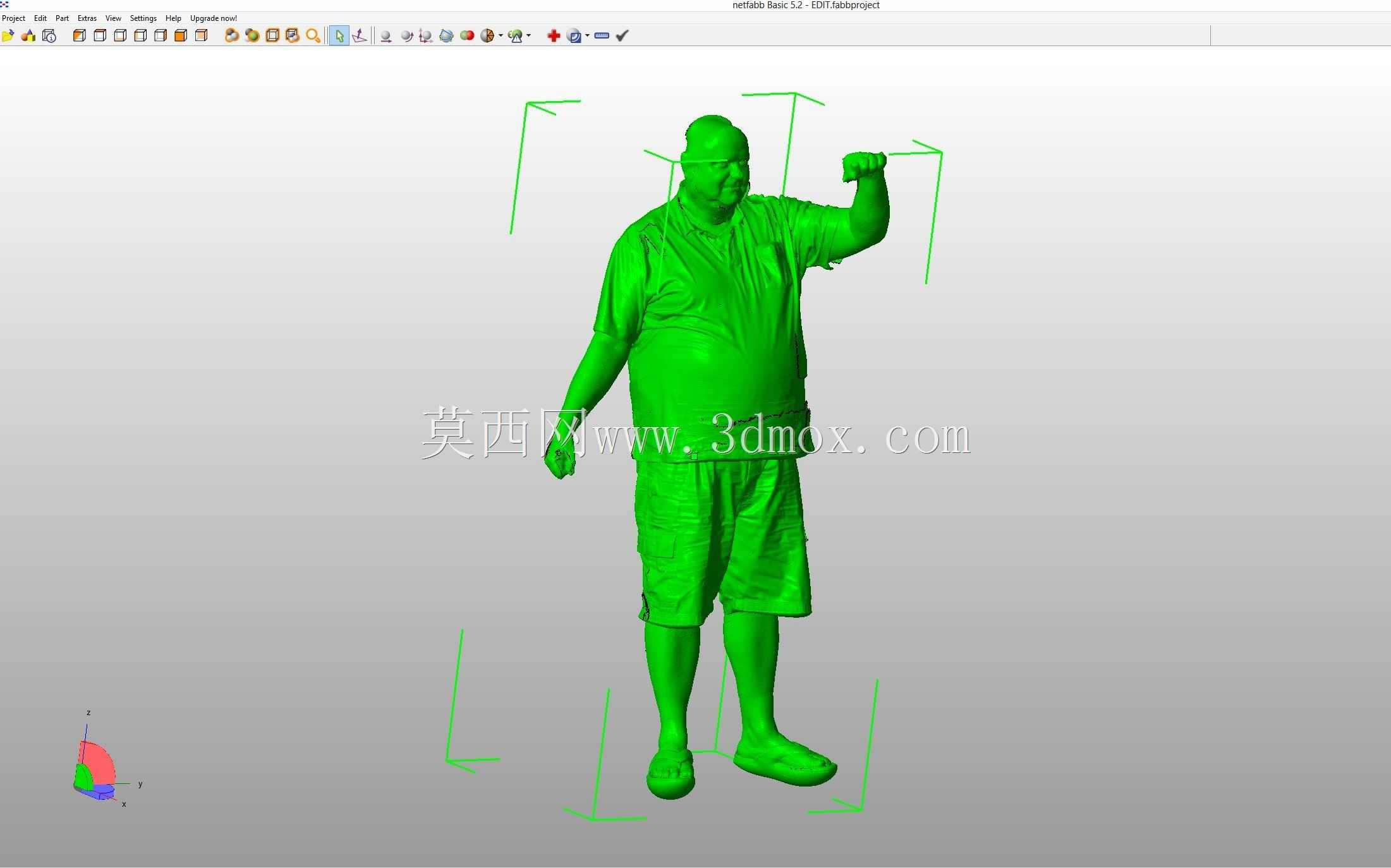This screenshot has width=1391, height=868.
Task: Click the blue ruler measure icon
Action: (x=602, y=36)
